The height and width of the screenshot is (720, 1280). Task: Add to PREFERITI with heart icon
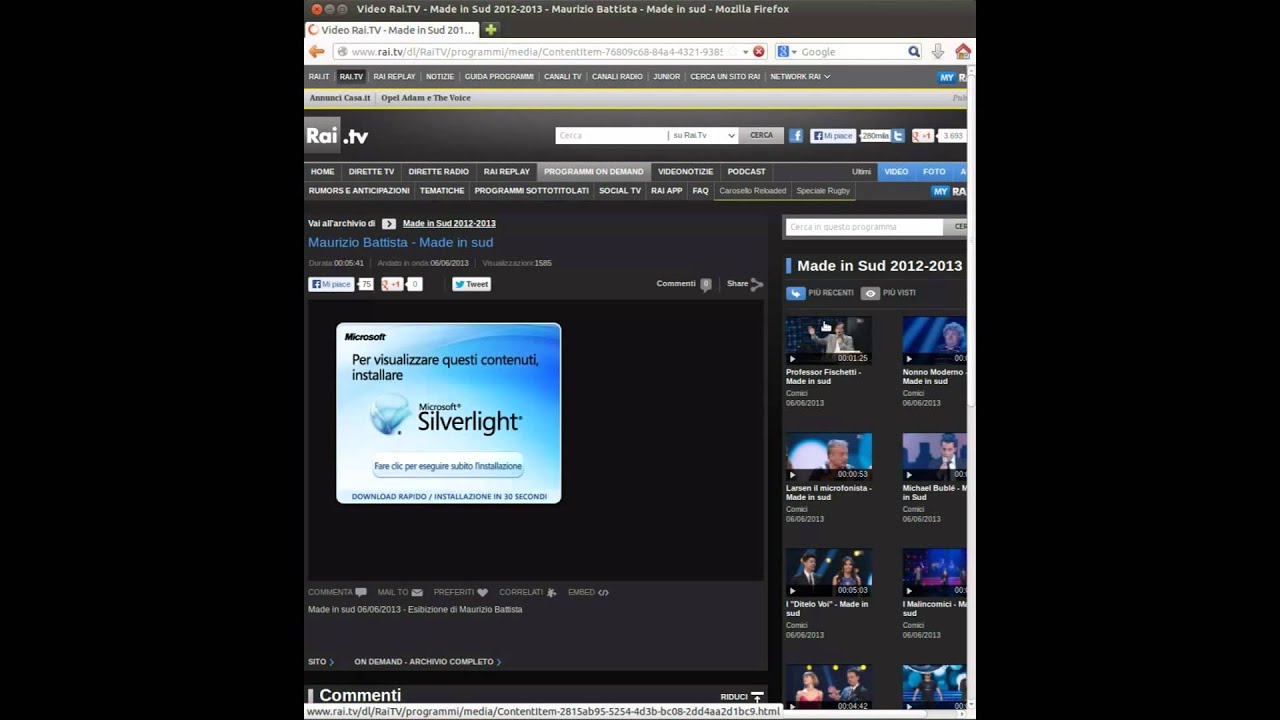pos(482,593)
